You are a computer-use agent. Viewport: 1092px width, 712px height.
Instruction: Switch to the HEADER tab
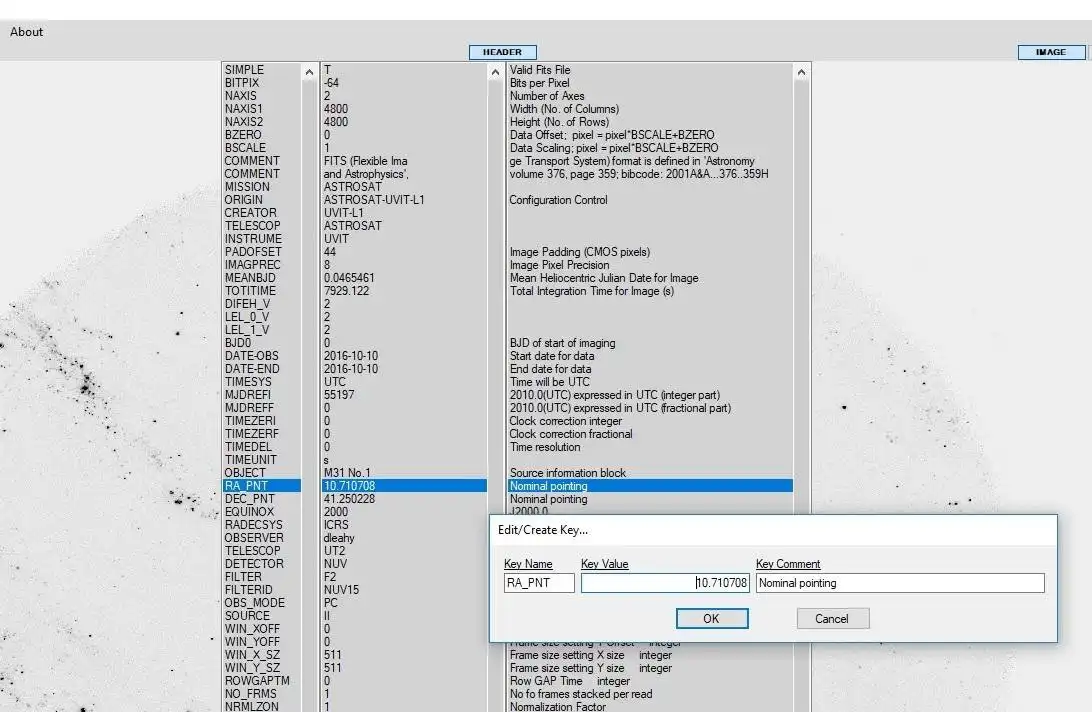pyautogui.click(x=502, y=52)
